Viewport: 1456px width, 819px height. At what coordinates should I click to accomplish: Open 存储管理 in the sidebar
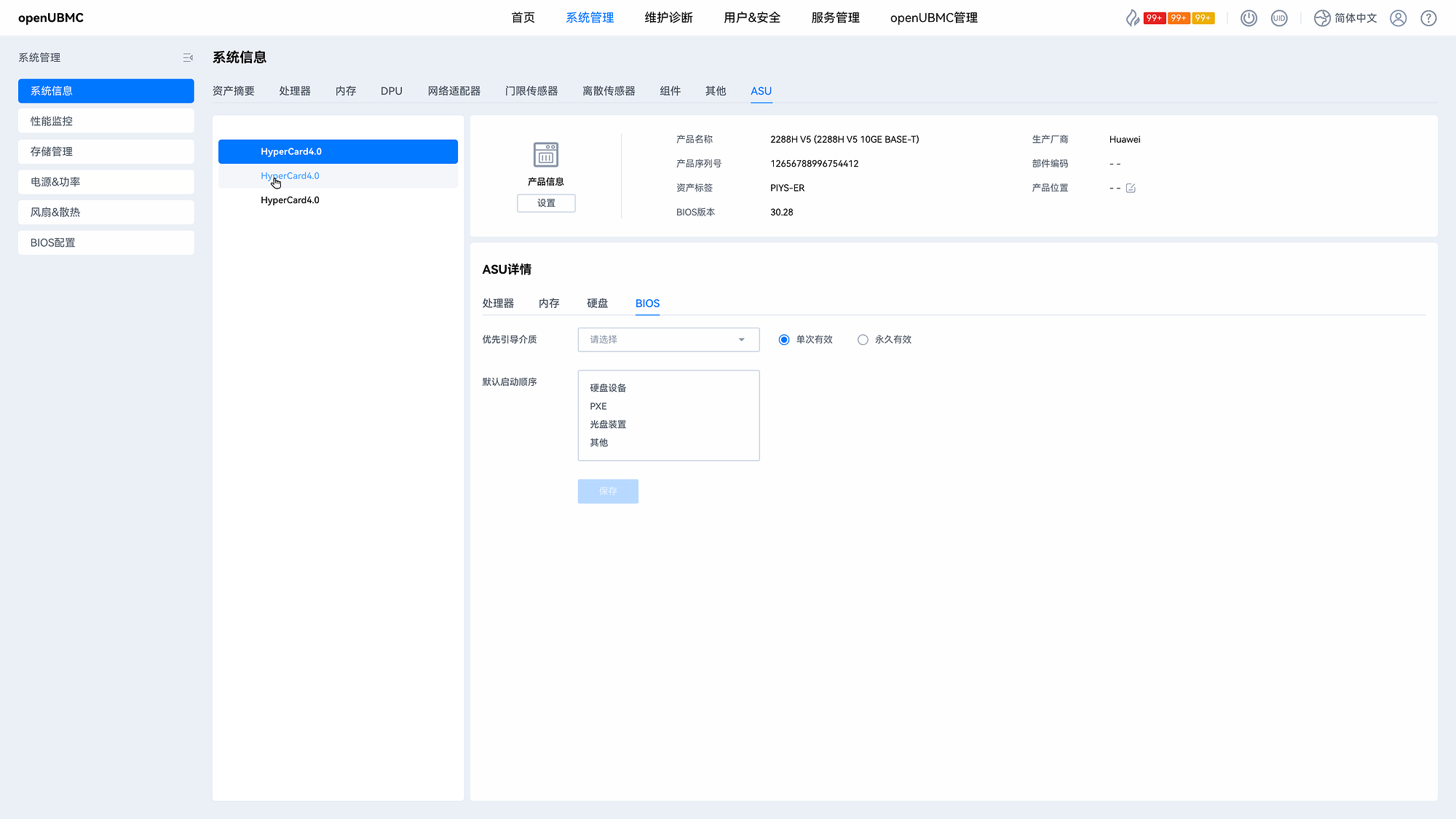[x=106, y=151]
